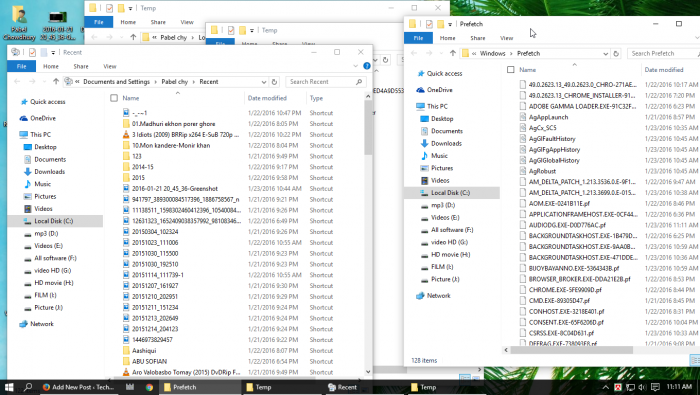Viewport: 700px width, 395px height.
Task: Select ABU SOFIAN folder shortcut
Action: [x=144, y=362]
